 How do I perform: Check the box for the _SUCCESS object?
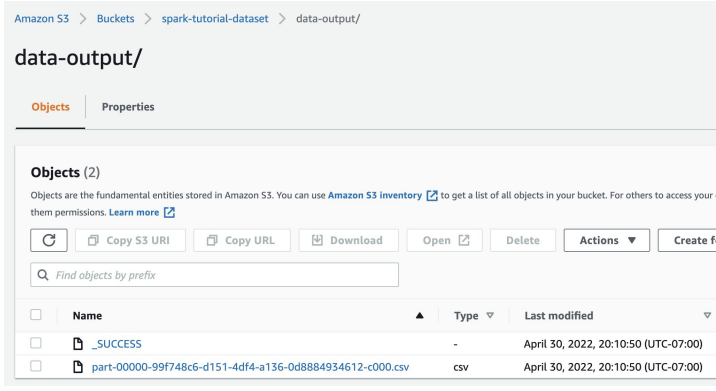click(36, 343)
